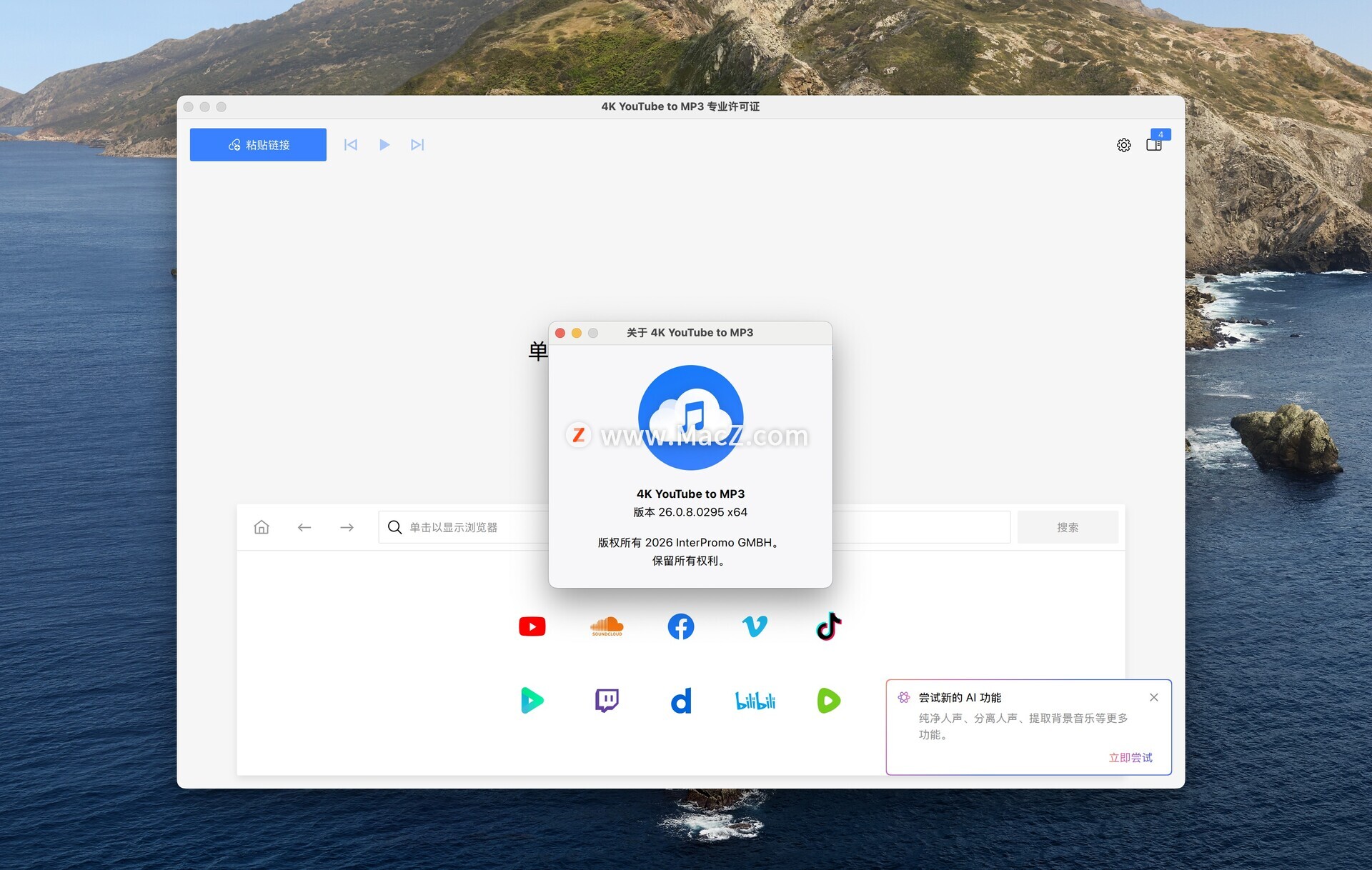Viewport: 1372px width, 870px height.
Task: Skip to the previous track
Action: click(x=350, y=145)
